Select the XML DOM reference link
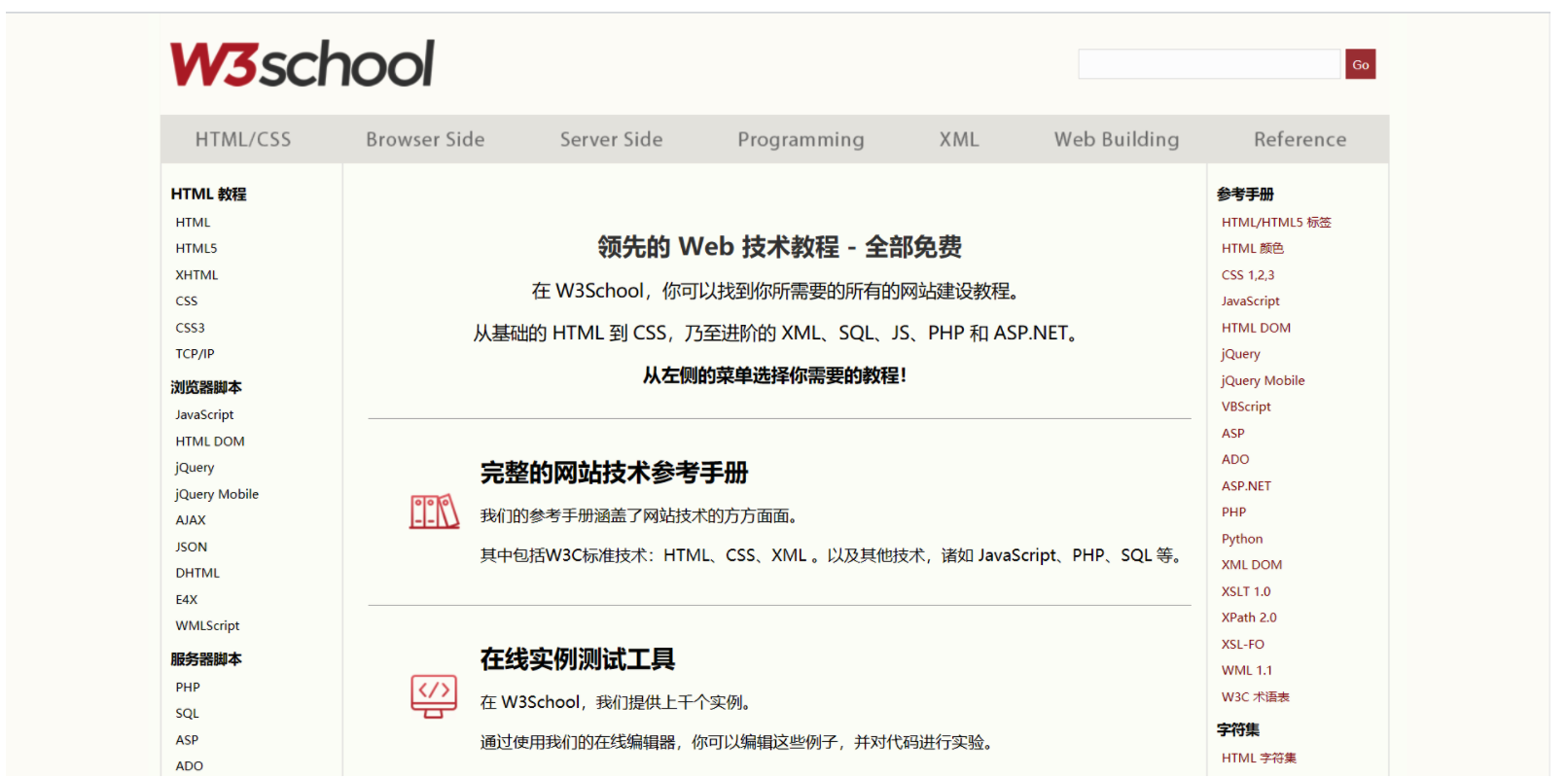 1252,565
